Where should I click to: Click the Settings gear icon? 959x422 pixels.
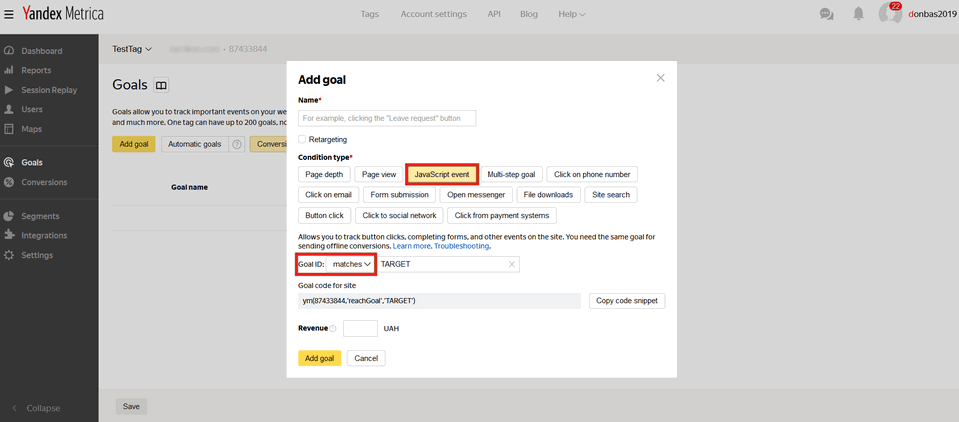click(x=9, y=255)
